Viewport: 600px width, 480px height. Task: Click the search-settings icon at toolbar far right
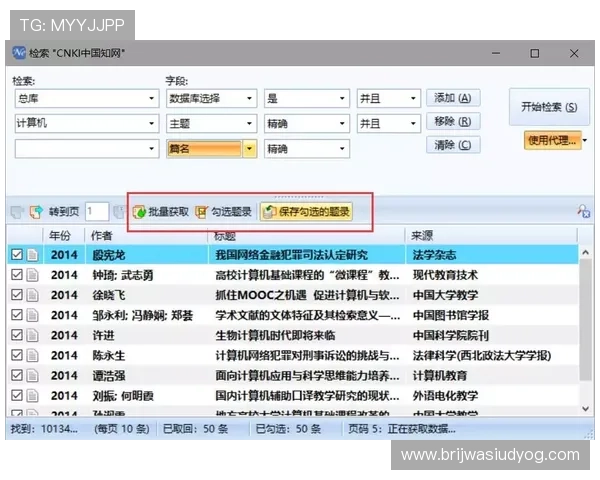[x=584, y=211]
